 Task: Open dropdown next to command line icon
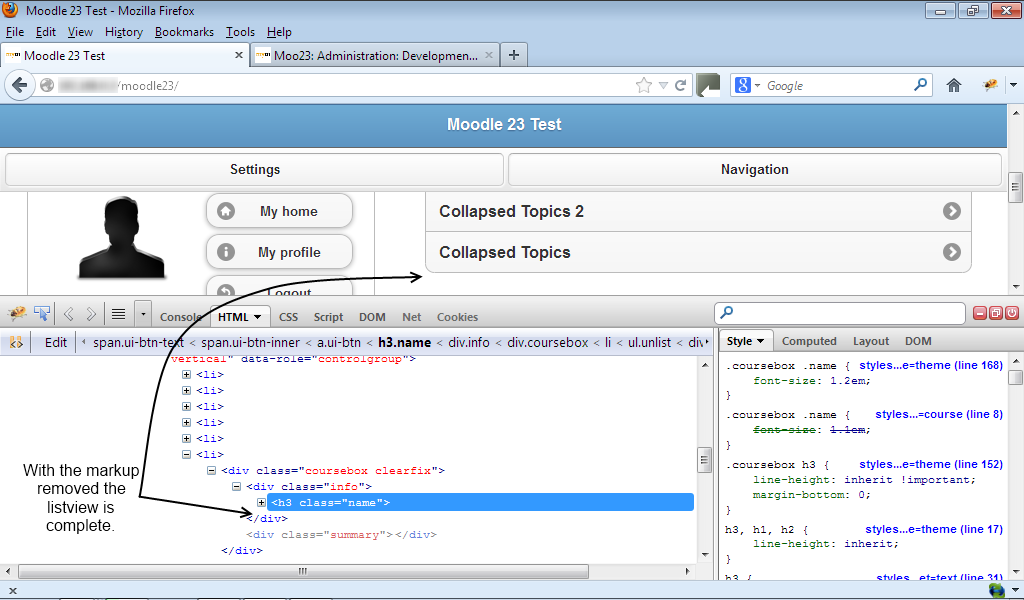143,315
